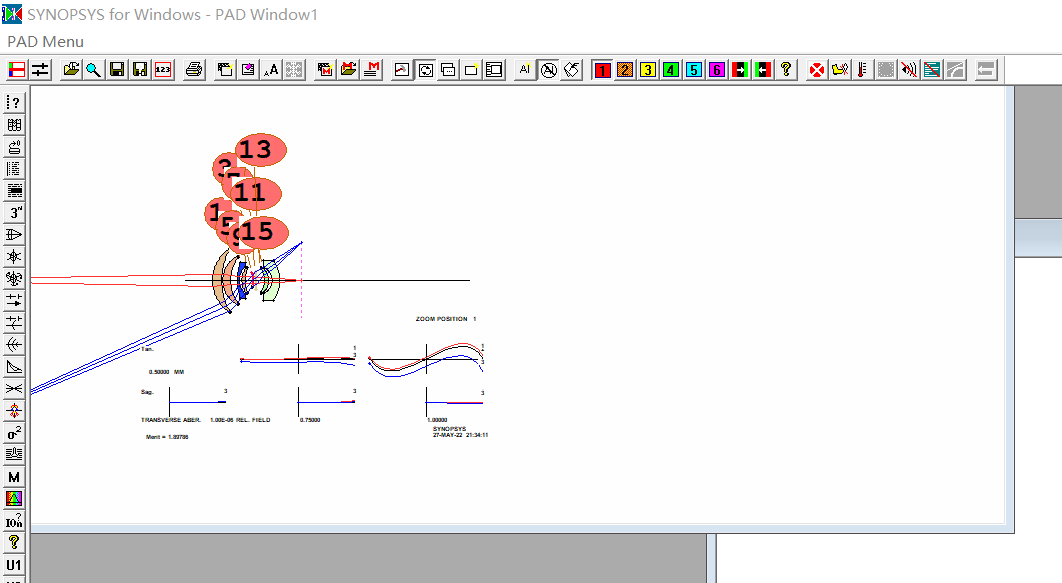Click the '123' numbering toolbar icon
The width and height of the screenshot is (1062, 583).
click(163, 70)
